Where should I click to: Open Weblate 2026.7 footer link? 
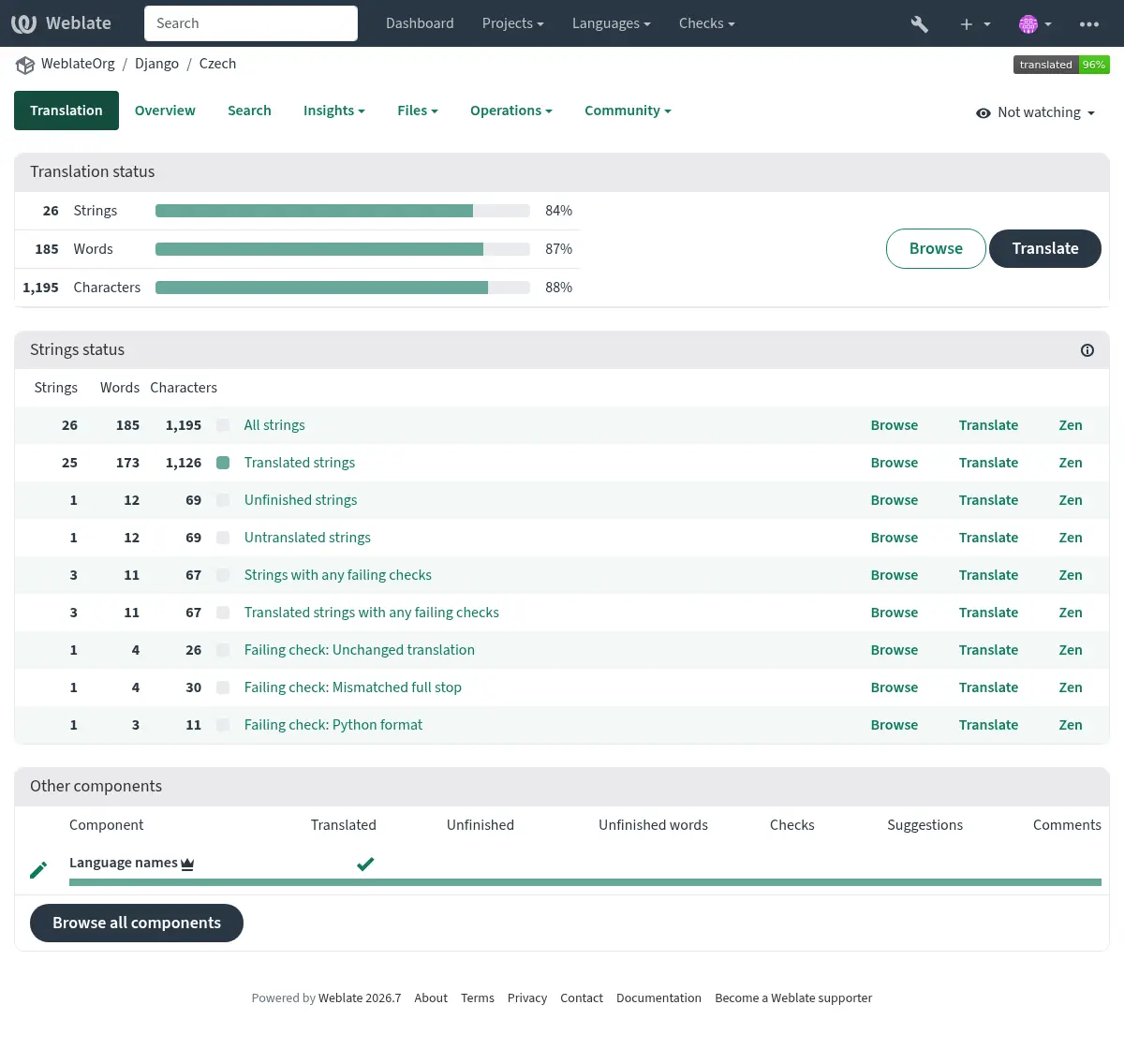[360, 998]
